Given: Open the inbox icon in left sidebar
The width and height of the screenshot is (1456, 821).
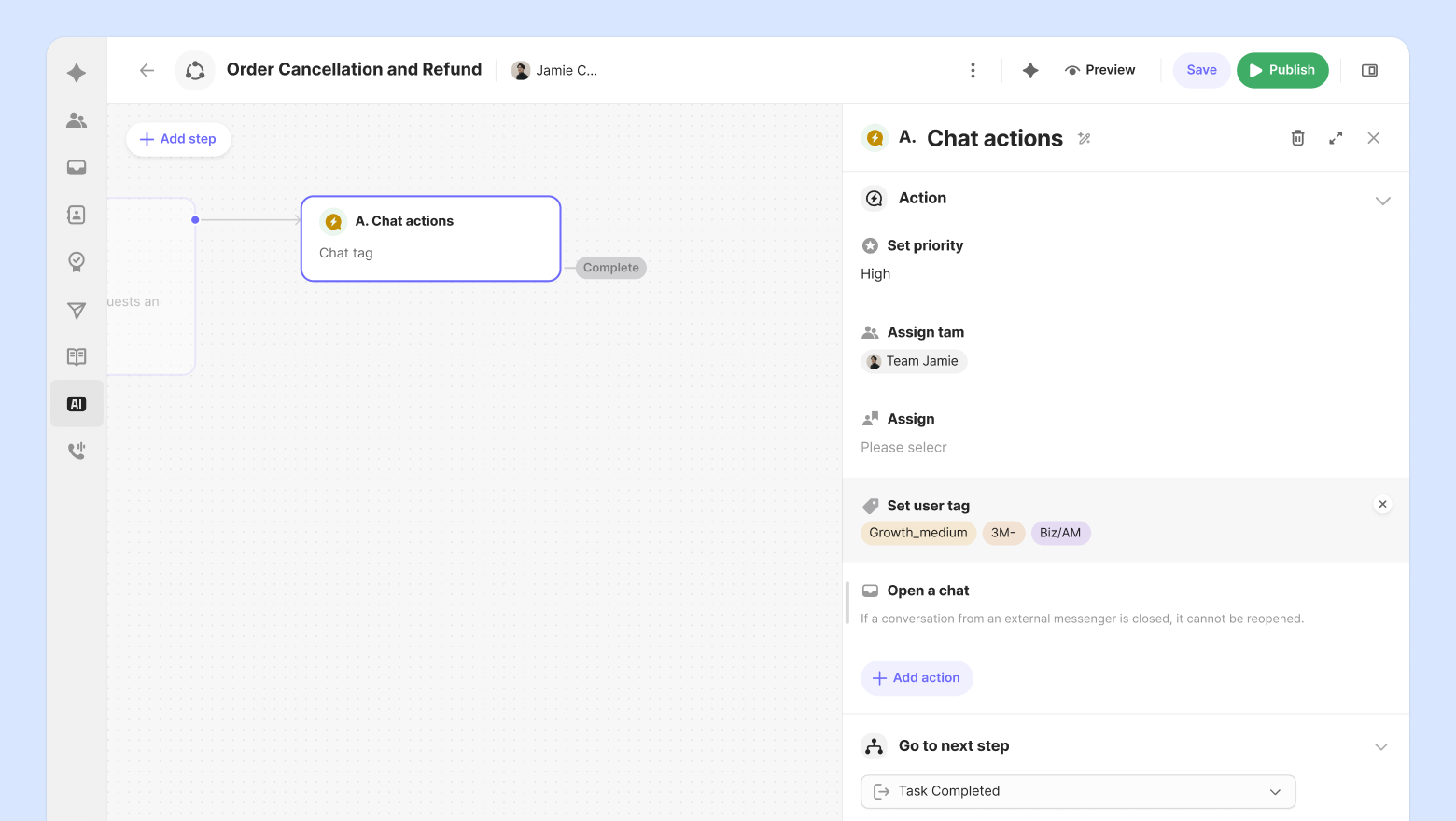Looking at the screenshot, I should click(x=77, y=168).
